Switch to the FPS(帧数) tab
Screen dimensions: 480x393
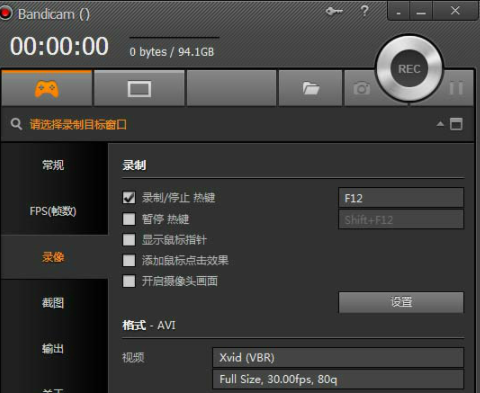tap(53, 211)
